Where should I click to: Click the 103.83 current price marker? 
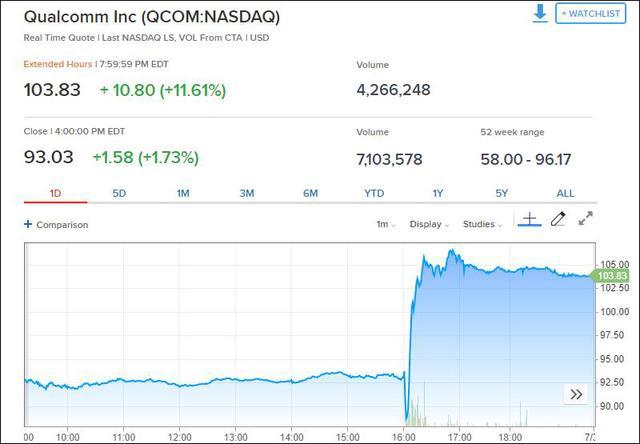point(610,275)
